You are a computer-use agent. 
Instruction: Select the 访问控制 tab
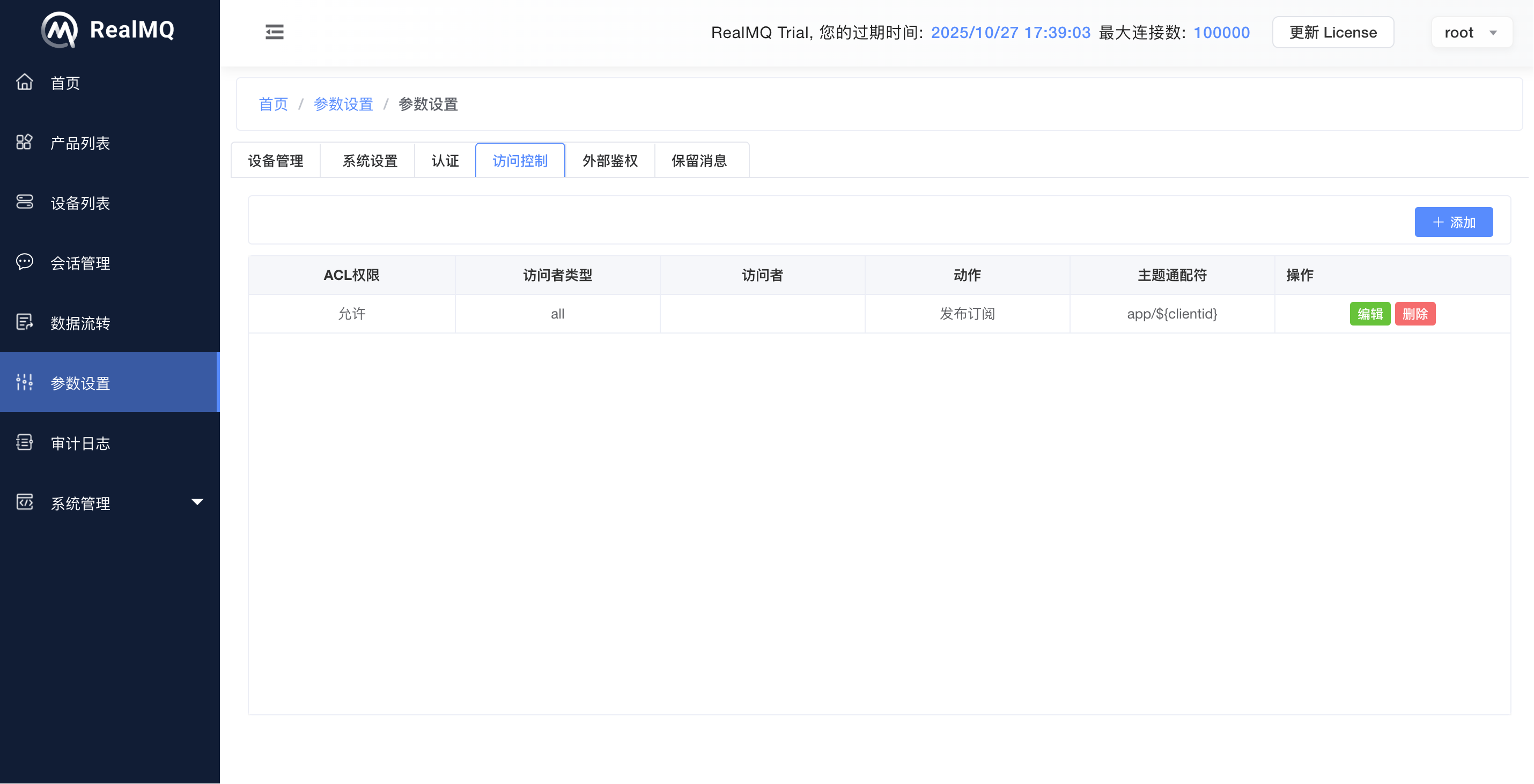(x=520, y=161)
